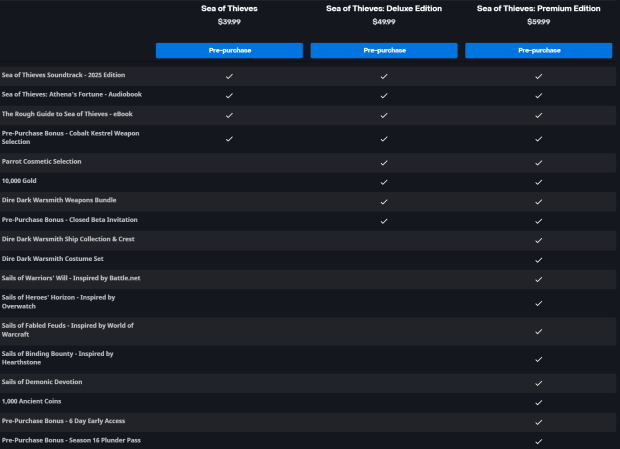The image size is (620, 449).
Task: Click Premium checkmark for Weapons Bundle row
Action: [x=539, y=202]
